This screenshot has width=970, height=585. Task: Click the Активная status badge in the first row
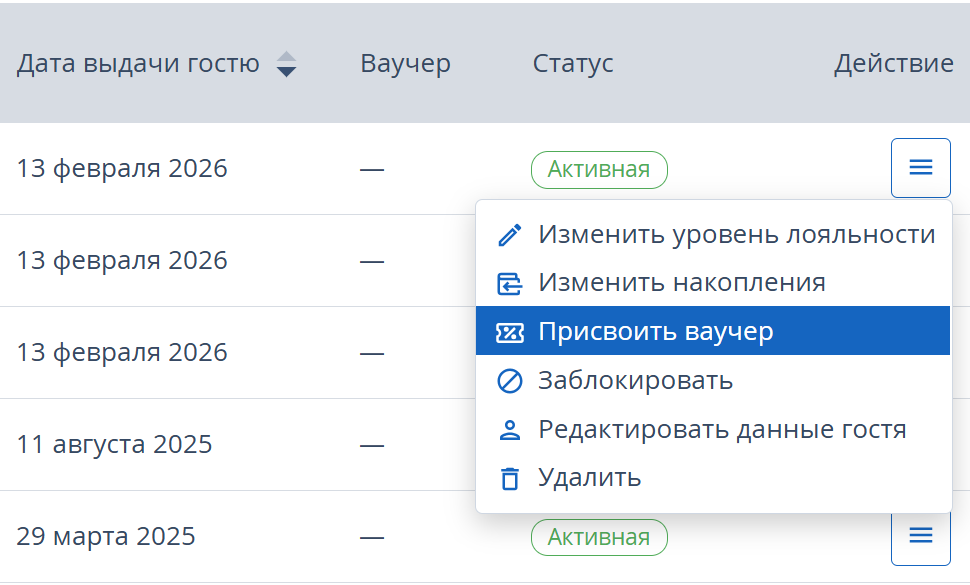coord(599,169)
